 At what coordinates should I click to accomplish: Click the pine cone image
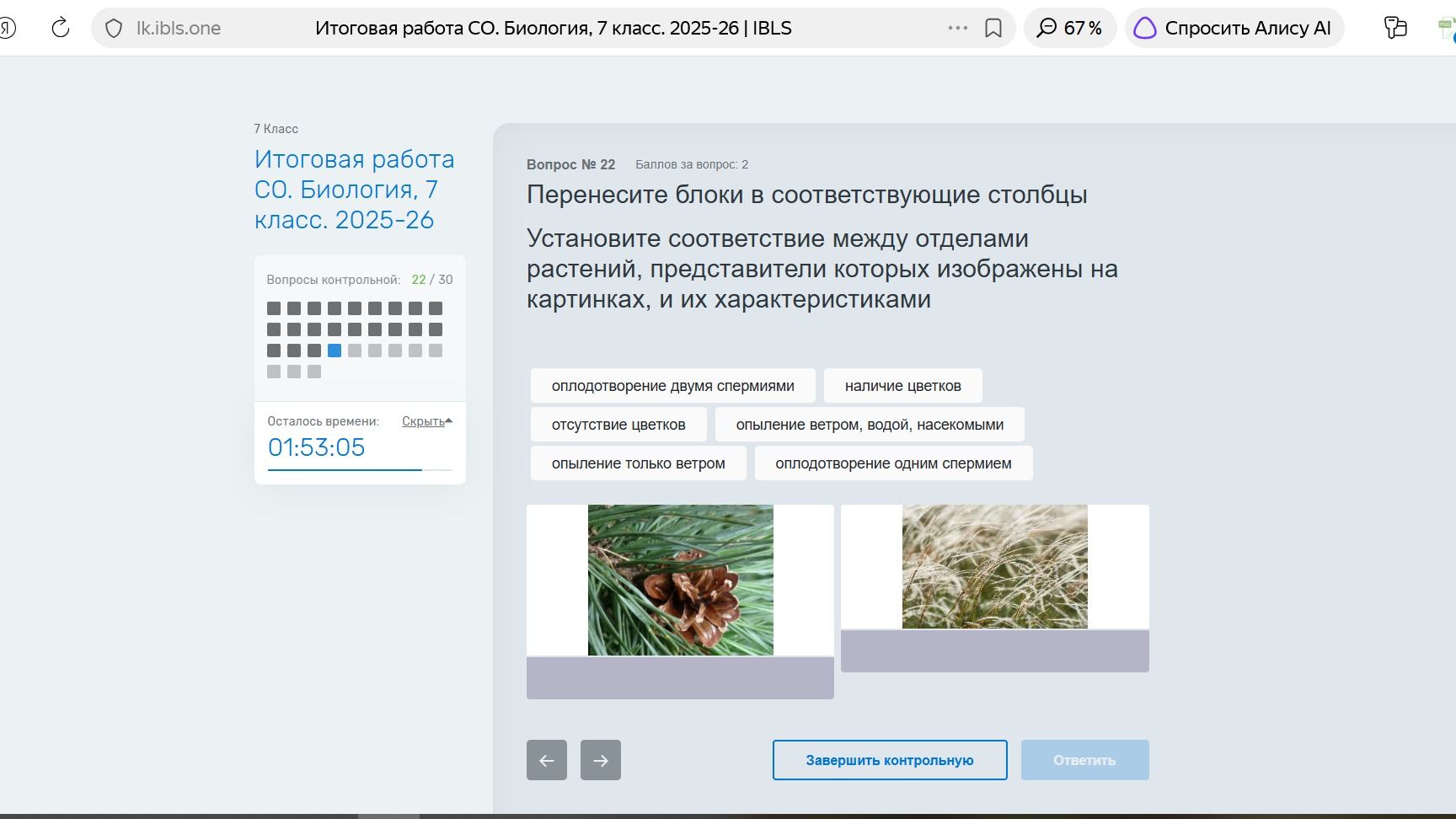pos(681,580)
